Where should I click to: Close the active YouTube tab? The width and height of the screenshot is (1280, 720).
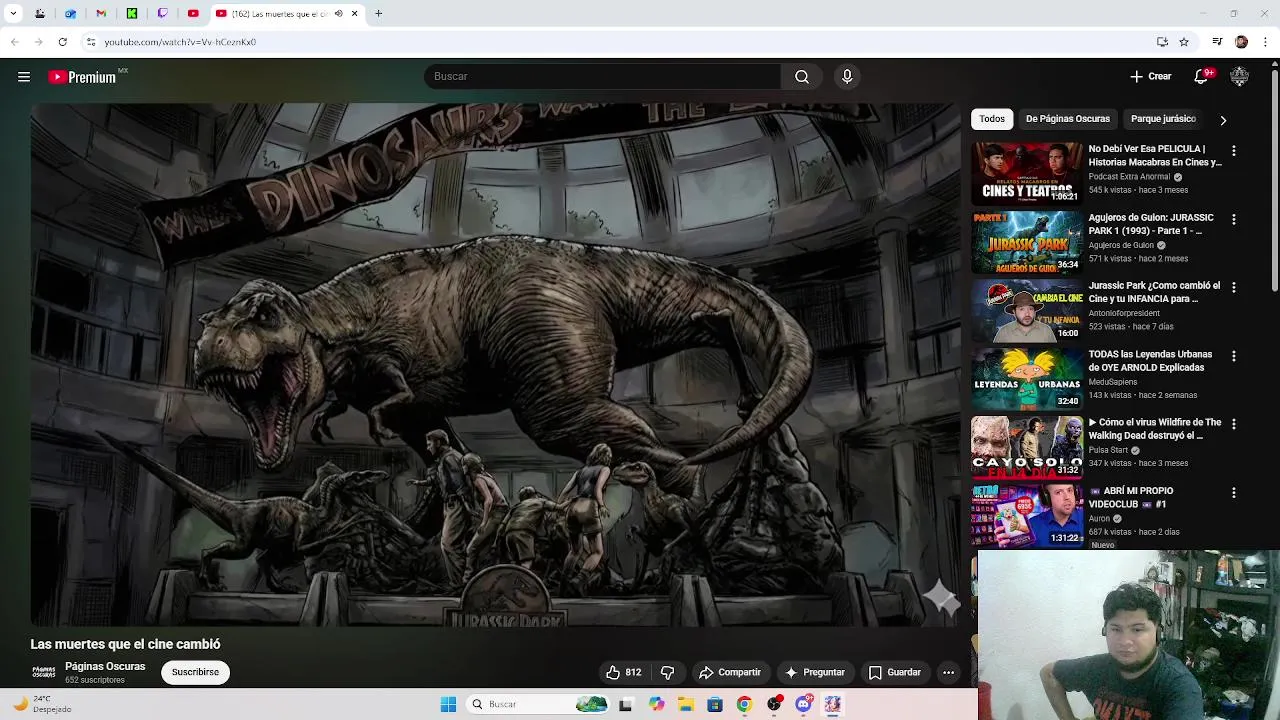(x=354, y=14)
